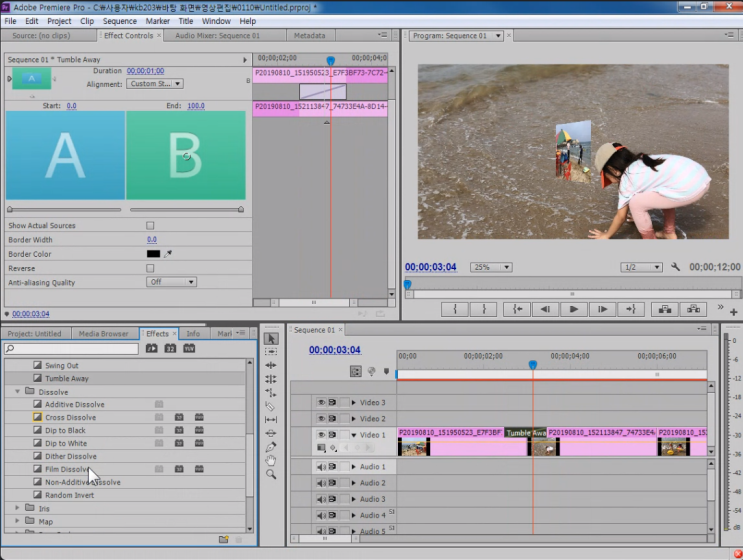Select the Razor tool in tools panel
This screenshot has width=743, height=560.
click(x=271, y=407)
